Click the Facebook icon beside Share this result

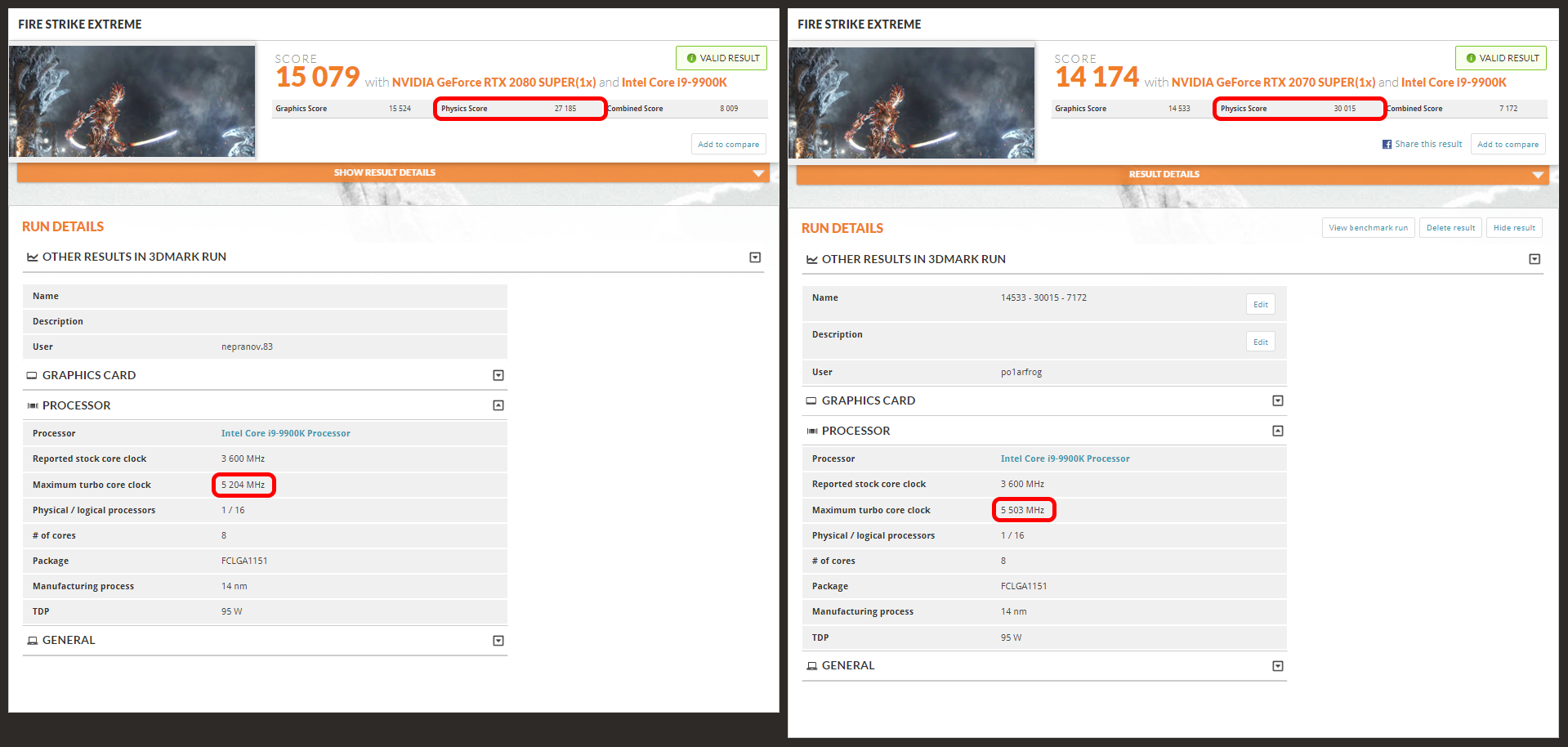tap(1387, 145)
